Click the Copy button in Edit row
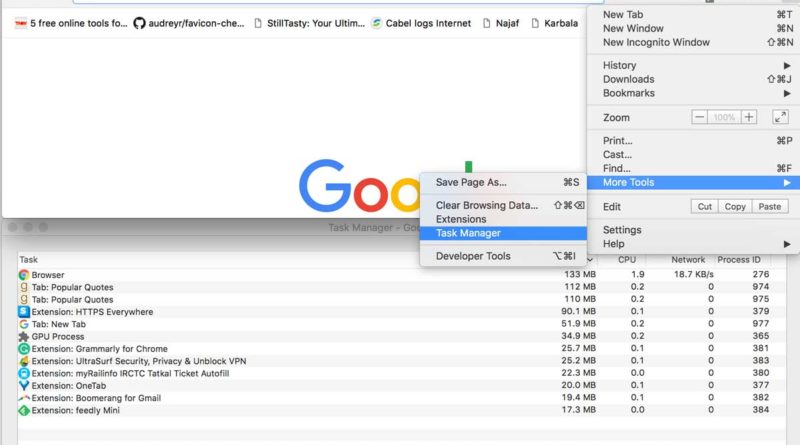This screenshot has height=445, width=800. (735, 207)
